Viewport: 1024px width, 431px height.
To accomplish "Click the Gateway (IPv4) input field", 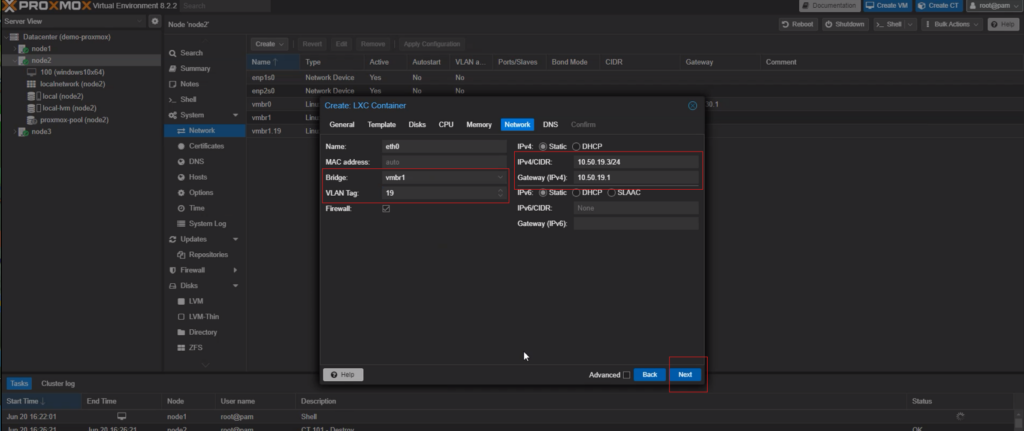I will pyautogui.click(x=636, y=178).
